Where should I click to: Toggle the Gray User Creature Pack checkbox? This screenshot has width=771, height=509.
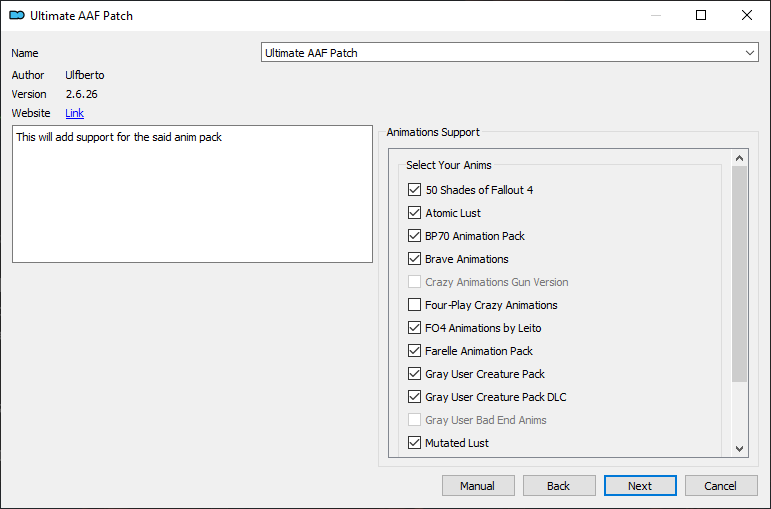point(415,374)
